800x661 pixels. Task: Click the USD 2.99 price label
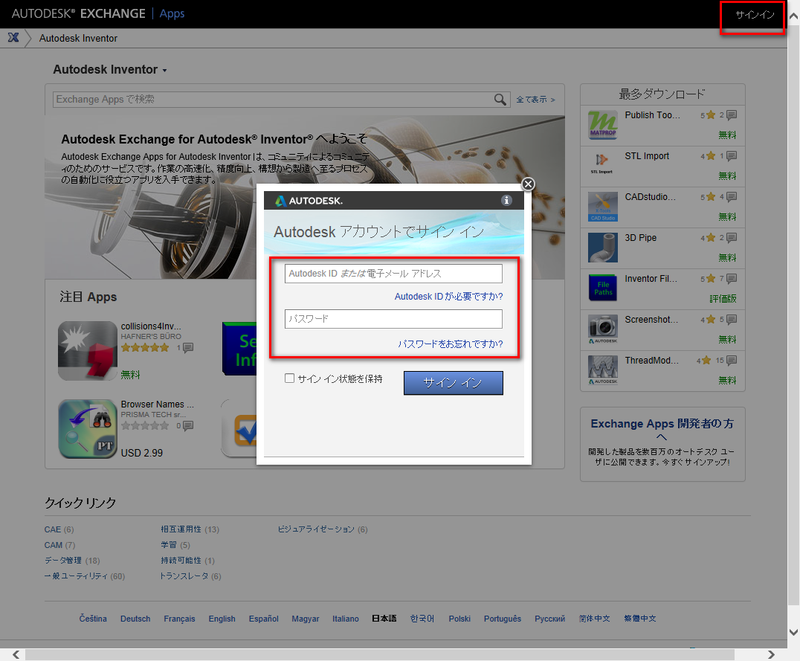point(141,453)
